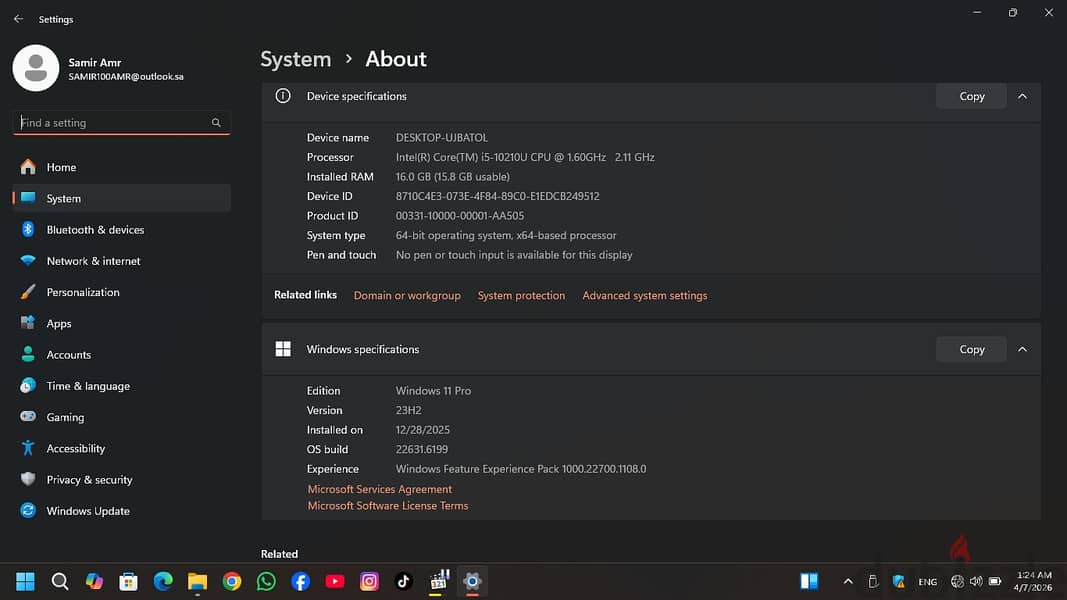The image size is (1067, 600).
Task: Open Accounts settings
Action: [x=121, y=354]
